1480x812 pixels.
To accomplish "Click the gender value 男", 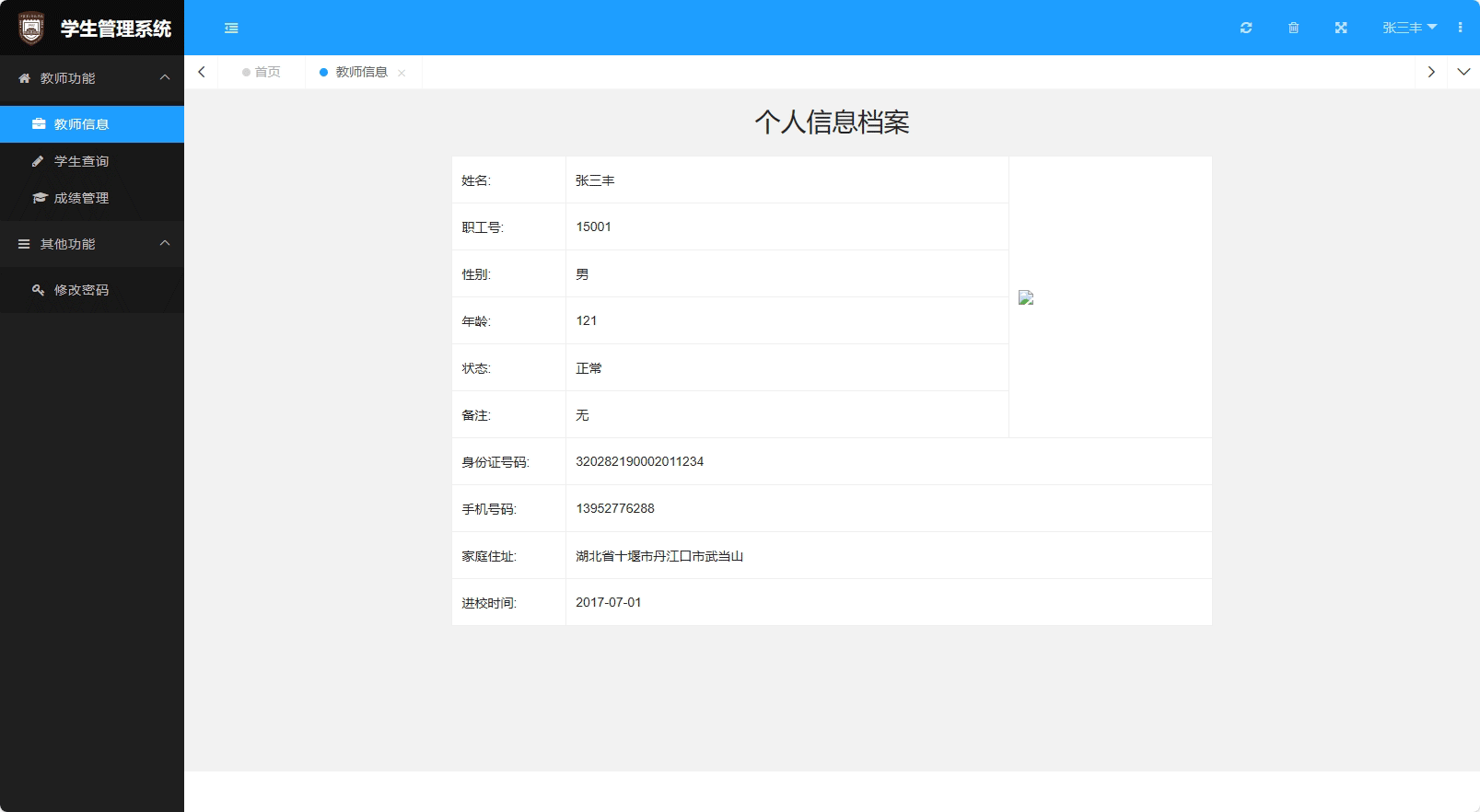I will tap(582, 274).
